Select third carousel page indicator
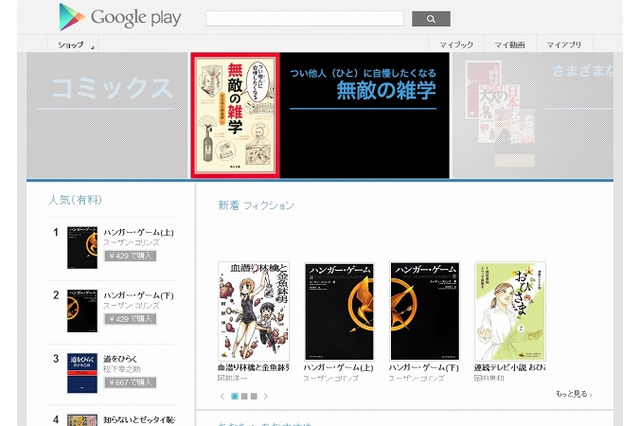Screen dimensions: 640x426 (x=253, y=396)
